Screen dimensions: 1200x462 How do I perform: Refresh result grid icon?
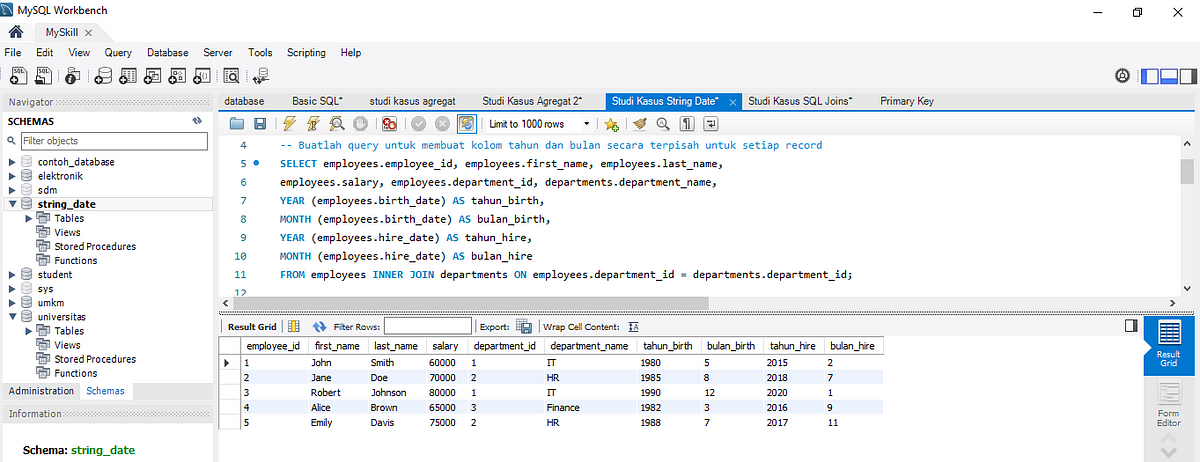point(320,326)
